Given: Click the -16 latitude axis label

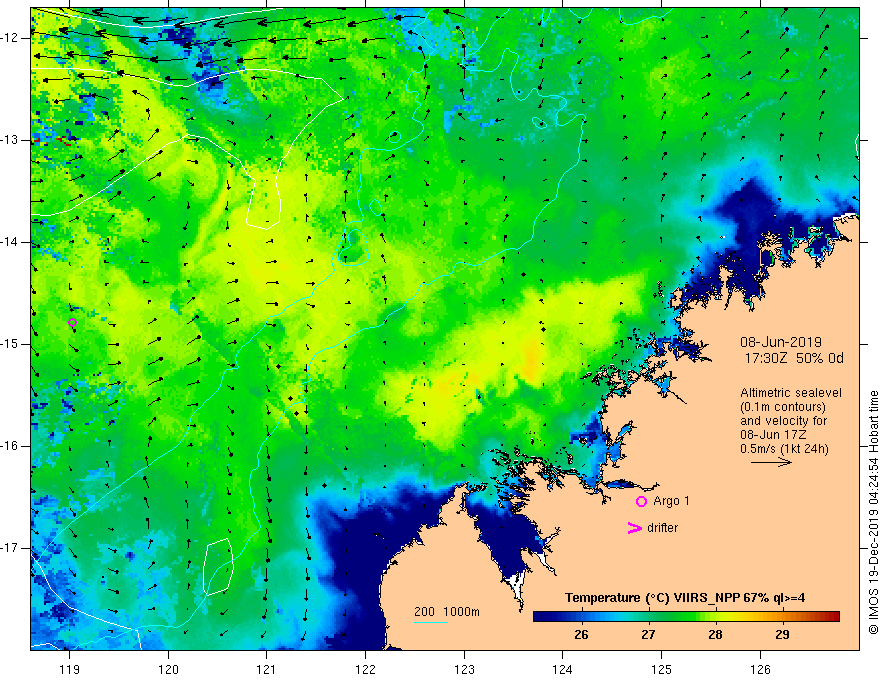Looking at the screenshot, I should 11,446.
